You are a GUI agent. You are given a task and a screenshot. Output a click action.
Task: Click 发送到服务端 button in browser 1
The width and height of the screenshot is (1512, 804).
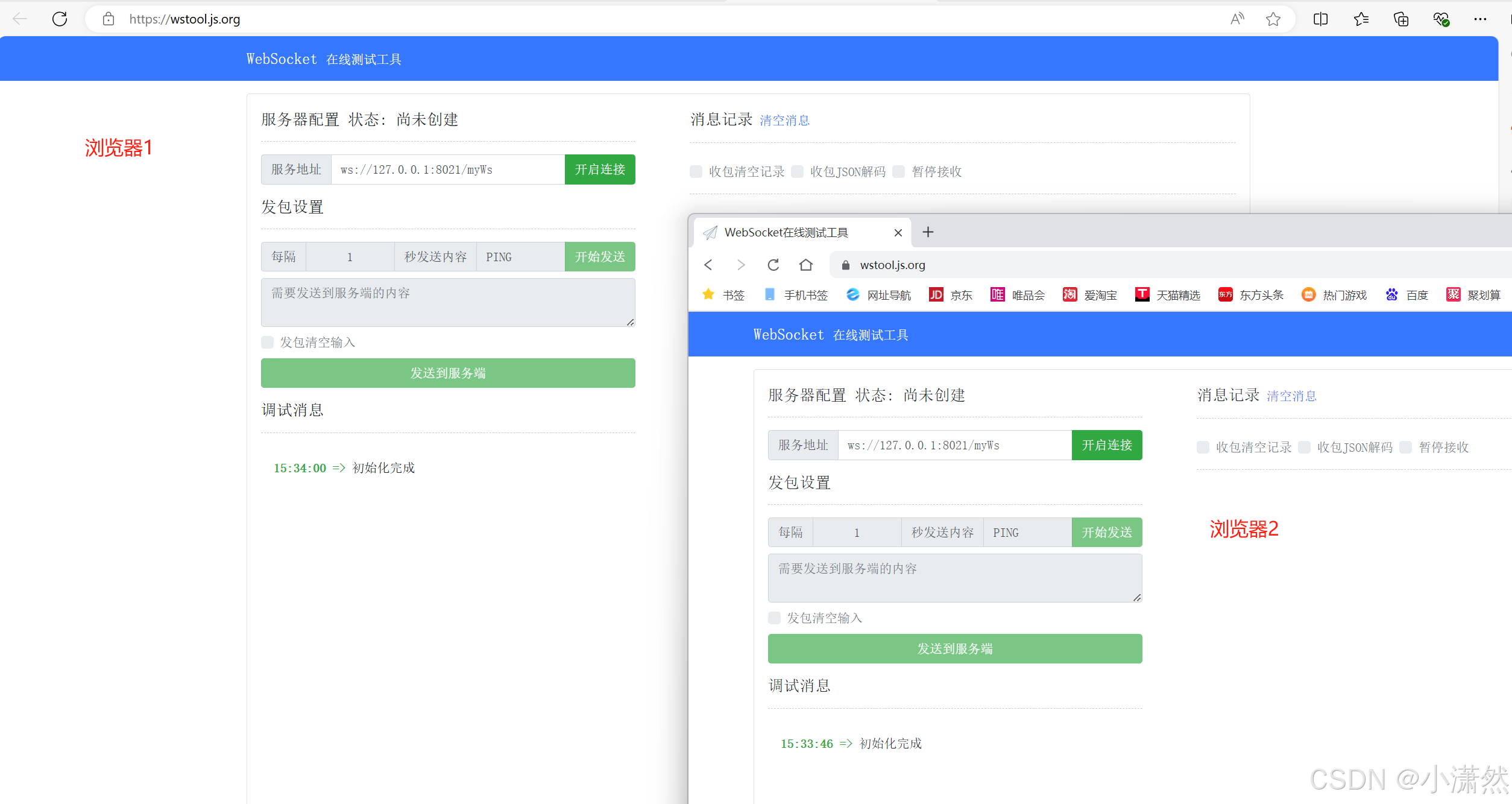(448, 373)
